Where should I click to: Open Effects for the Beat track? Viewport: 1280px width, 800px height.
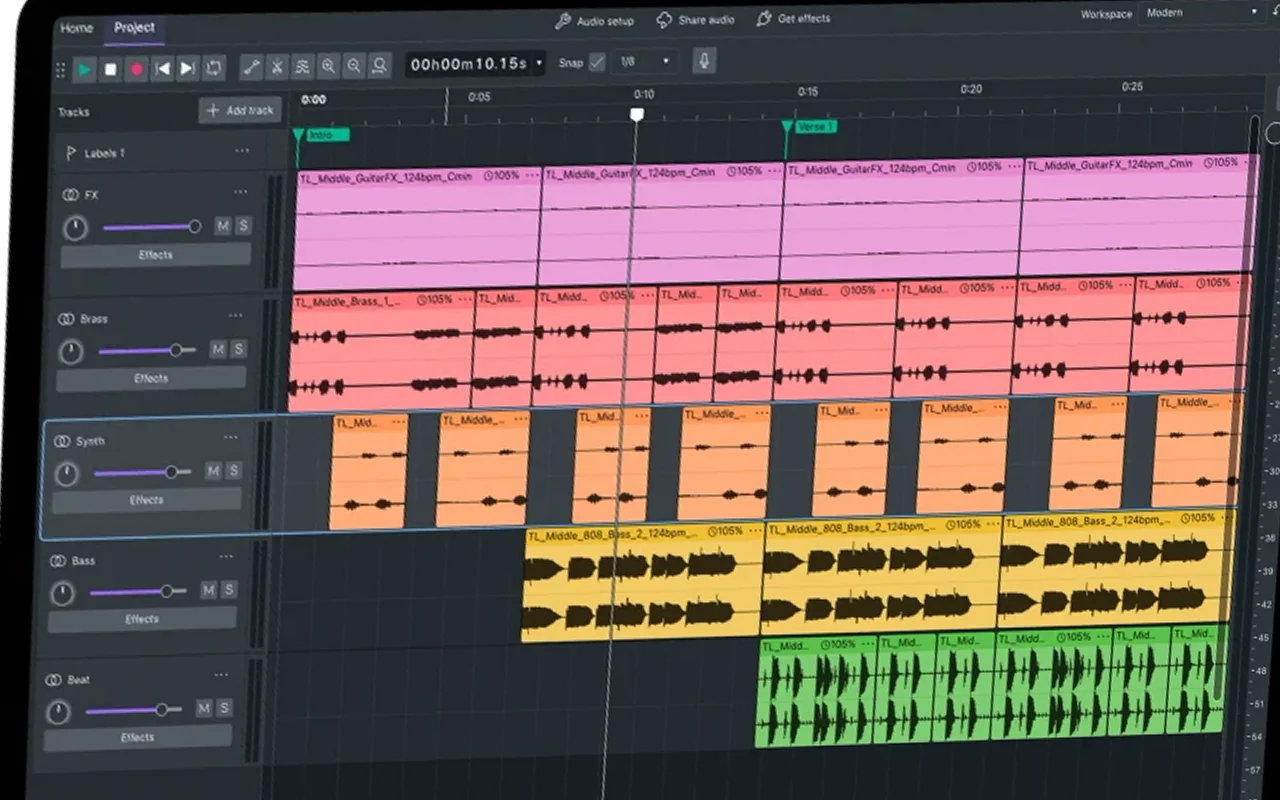(137, 738)
